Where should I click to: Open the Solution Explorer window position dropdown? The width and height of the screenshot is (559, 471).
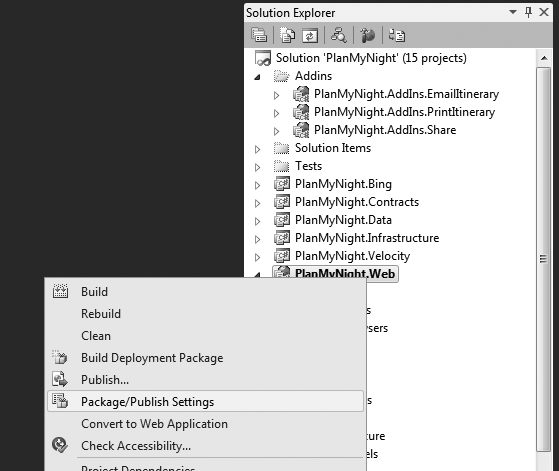tap(513, 12)
